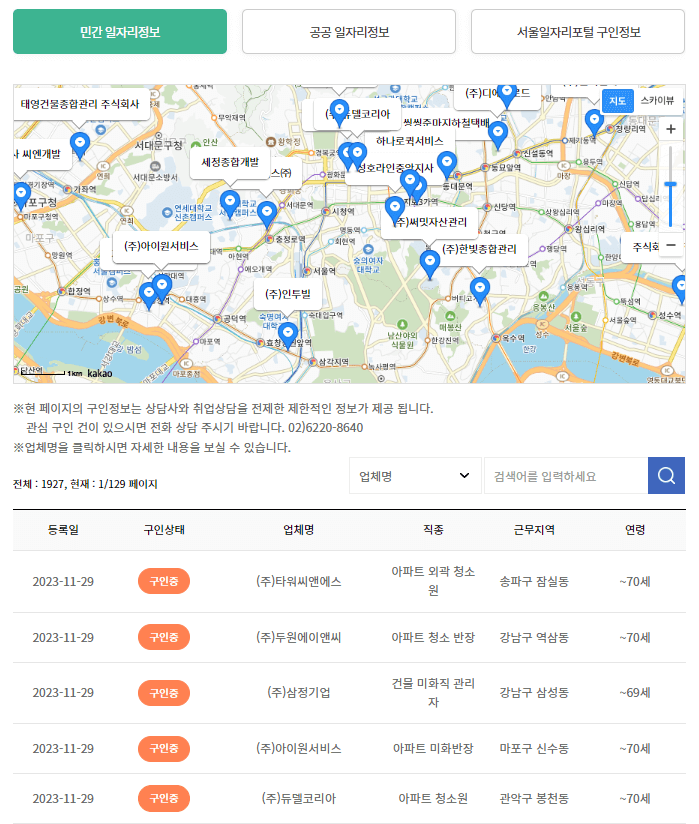Click the blue magnifier search button
Image resolution: width=699 pixels, height=824 pixels.
(x=666, y=476)
